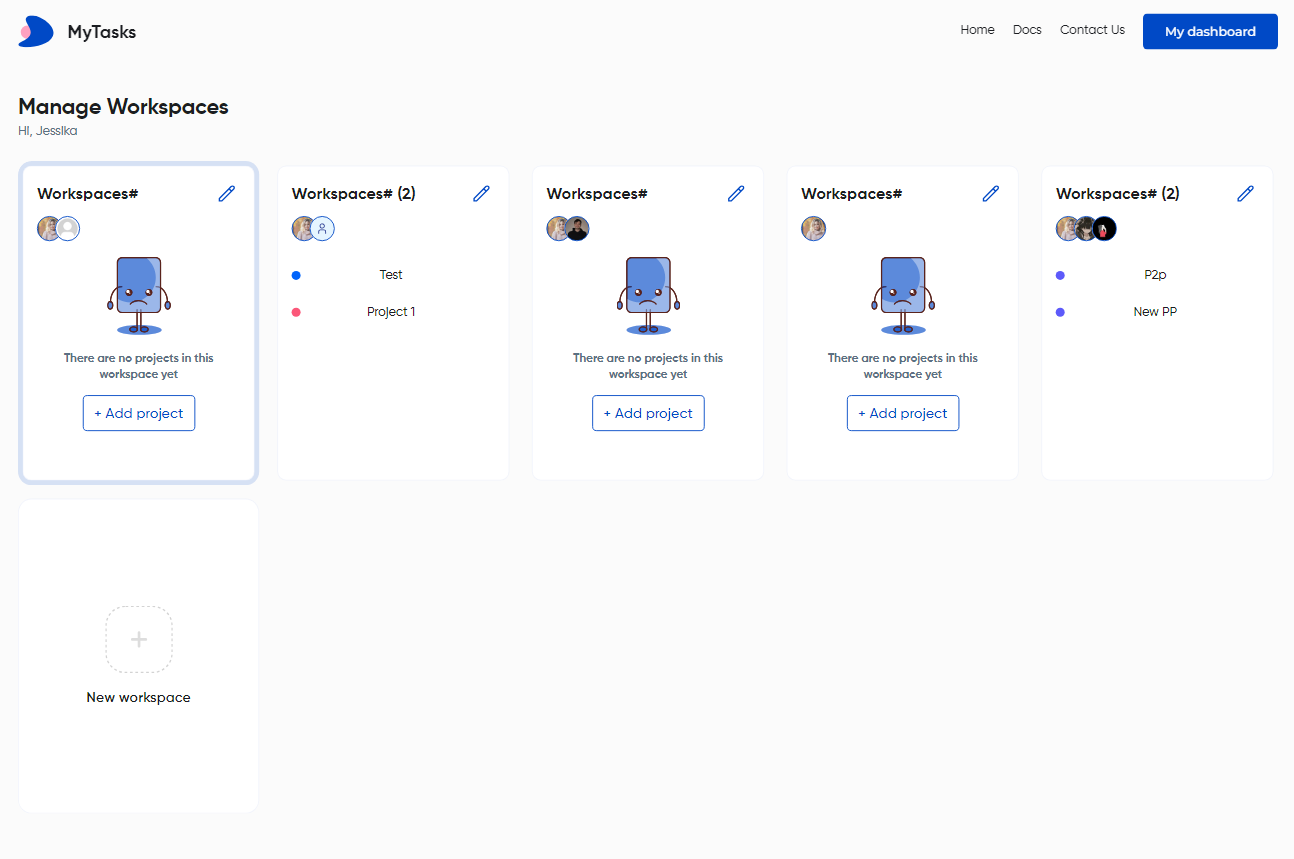
Task: Open the Docs menu item
Action: click(x=1027, y=30)
